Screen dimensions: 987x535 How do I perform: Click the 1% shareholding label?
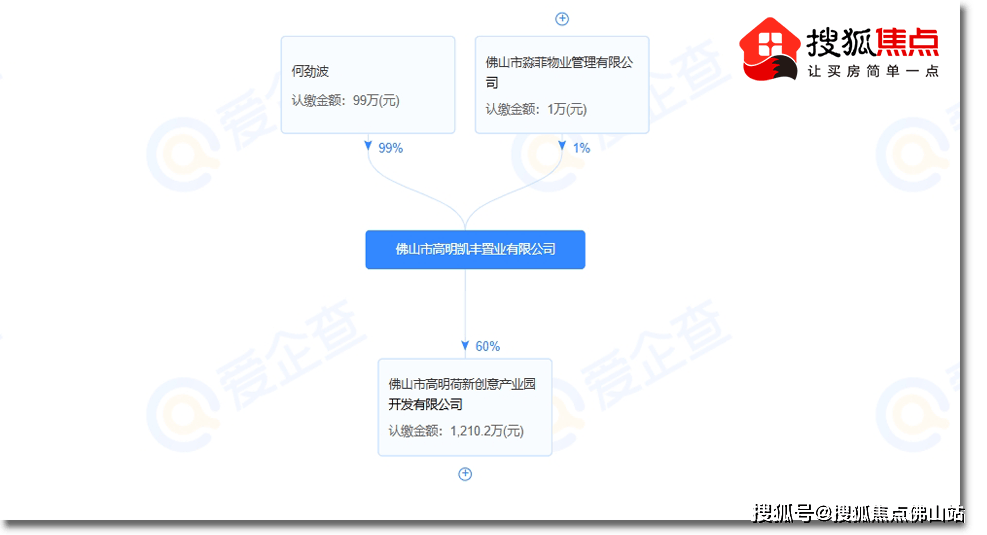(581, 148)
